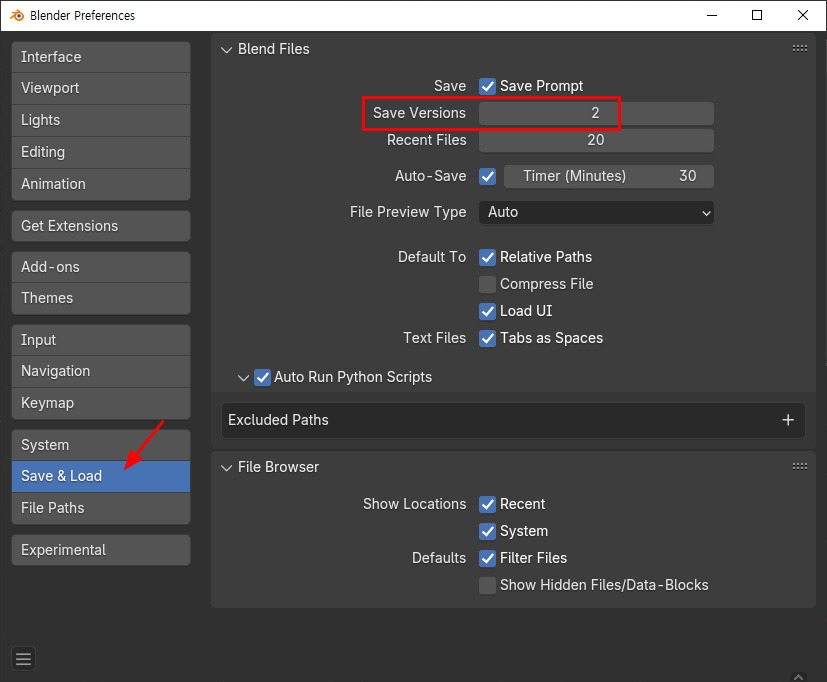Click the scroll-up arrow at bottom right
This screenshot has height=682, width=827.
click(x=799, y=676)
